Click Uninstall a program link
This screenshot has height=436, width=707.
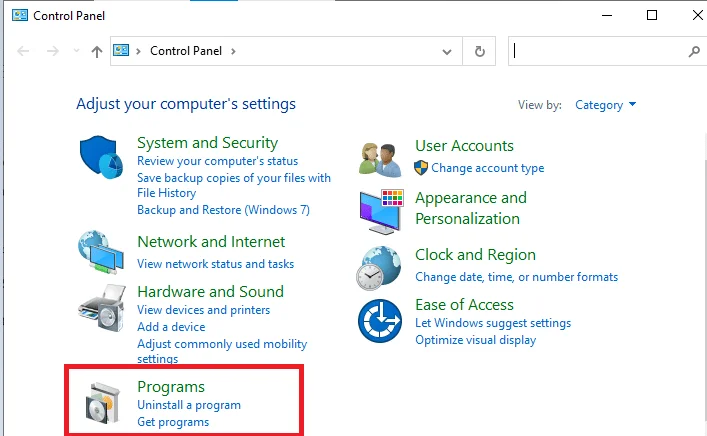point(189,405)
